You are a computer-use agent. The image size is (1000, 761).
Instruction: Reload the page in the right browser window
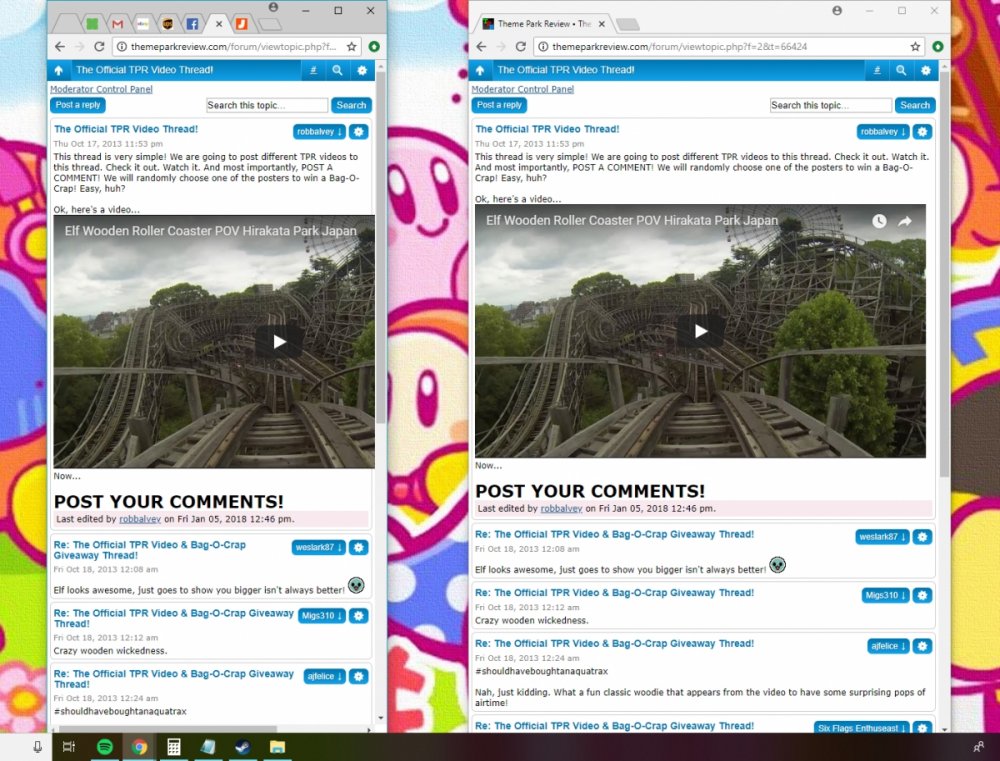click(520, 47)
